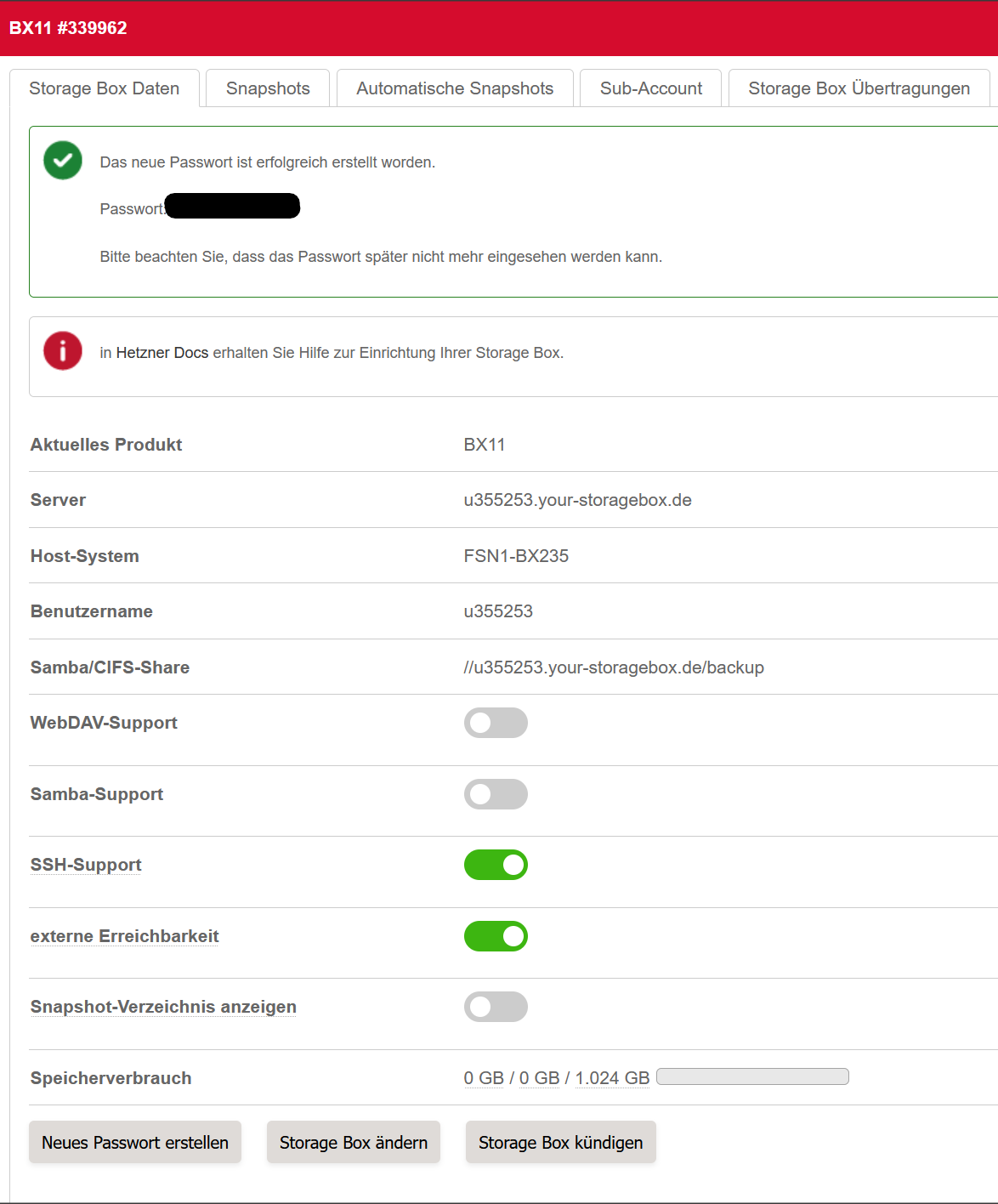Click the BX11 #339962 header title
The width and height of the screenshot is (998, 1204).
click(68, 28)
